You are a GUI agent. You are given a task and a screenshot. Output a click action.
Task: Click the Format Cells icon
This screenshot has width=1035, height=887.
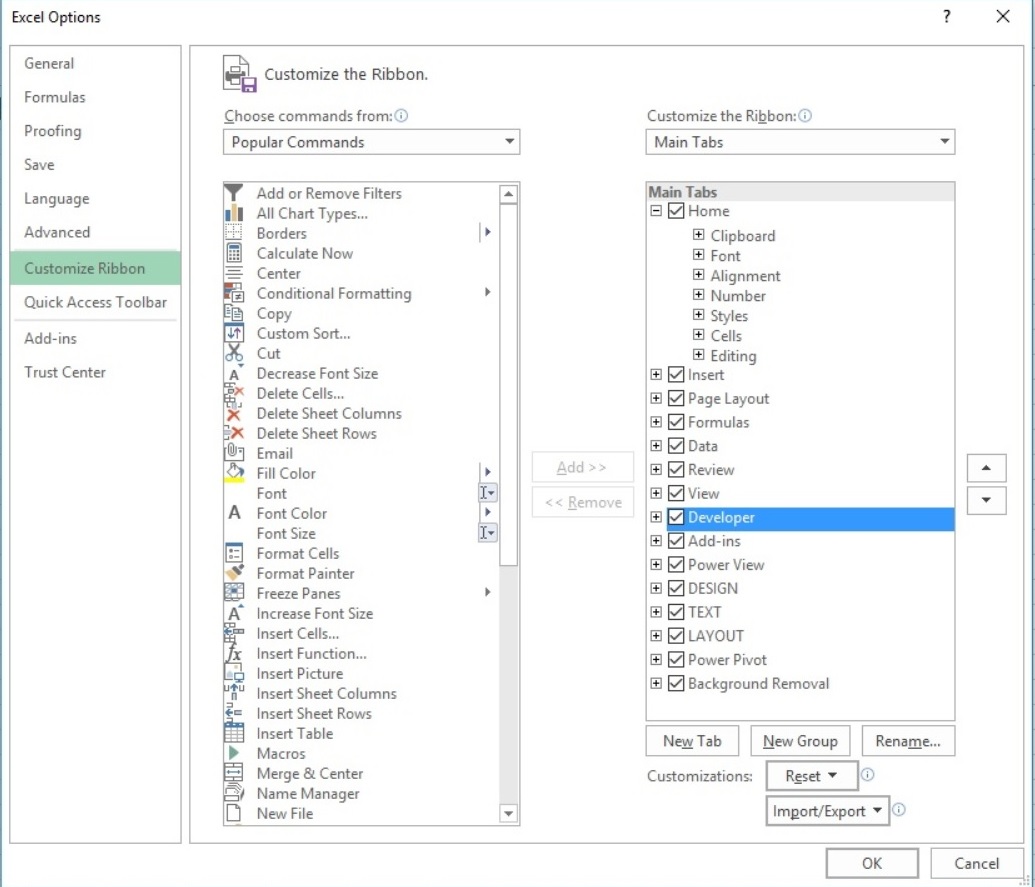tap(234, 553)
